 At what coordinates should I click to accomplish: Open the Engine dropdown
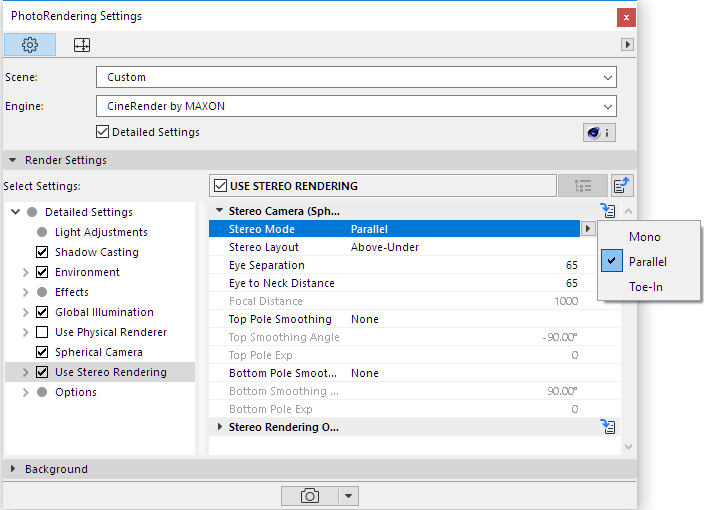click(x=356, y=106)
